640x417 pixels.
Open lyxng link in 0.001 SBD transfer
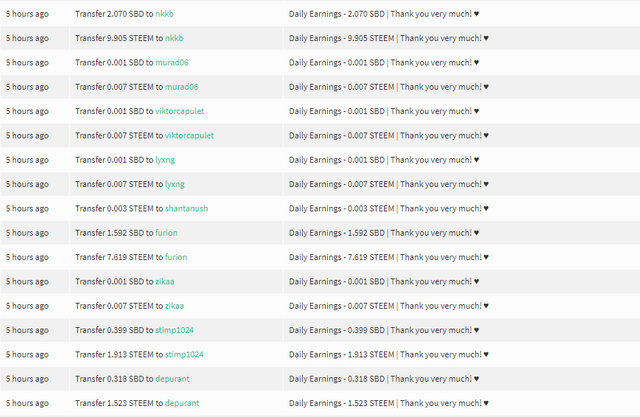tap(165, 160)
